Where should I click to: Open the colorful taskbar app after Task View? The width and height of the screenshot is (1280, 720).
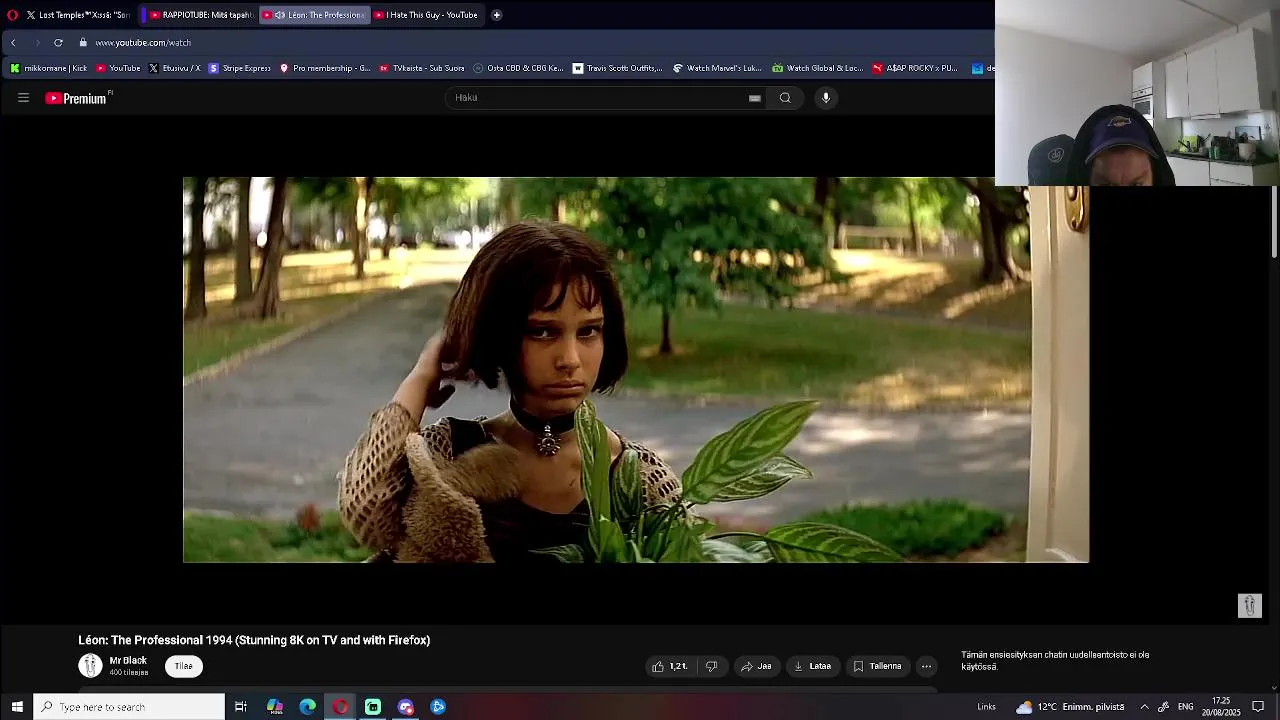[x=275, y=707]
